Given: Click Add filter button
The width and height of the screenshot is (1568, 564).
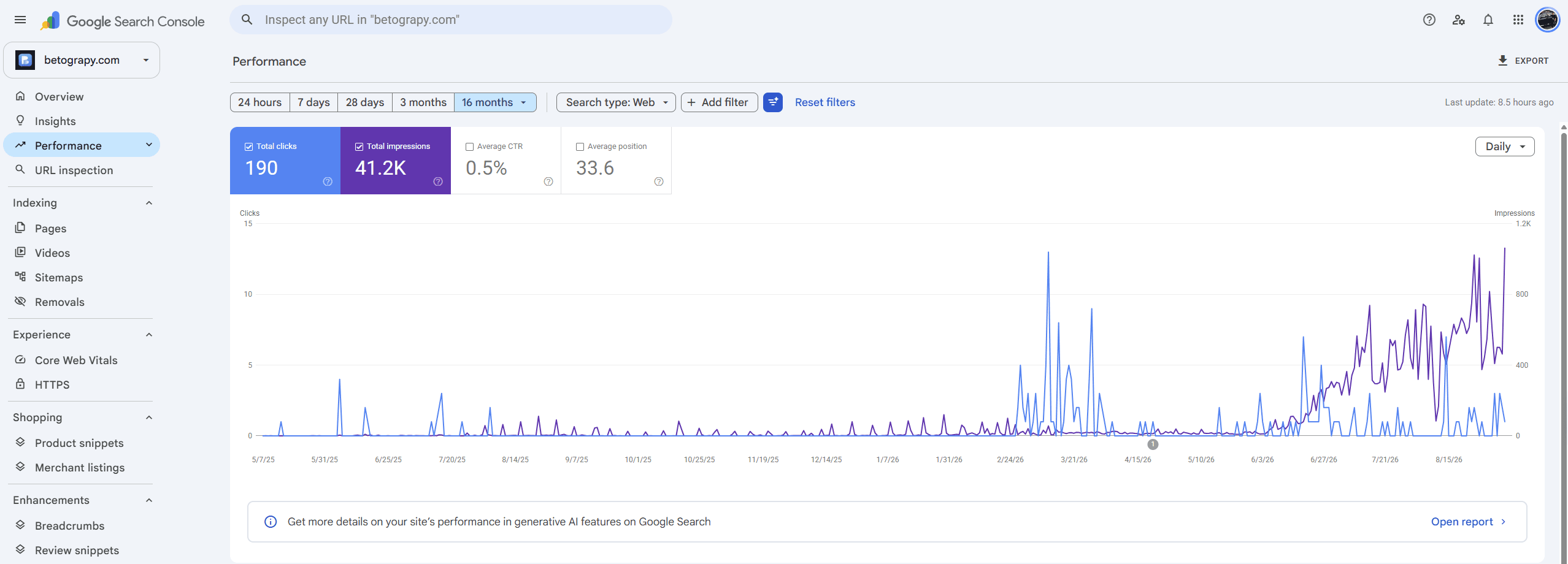Looking at the screenshot, I should [719, 102].
